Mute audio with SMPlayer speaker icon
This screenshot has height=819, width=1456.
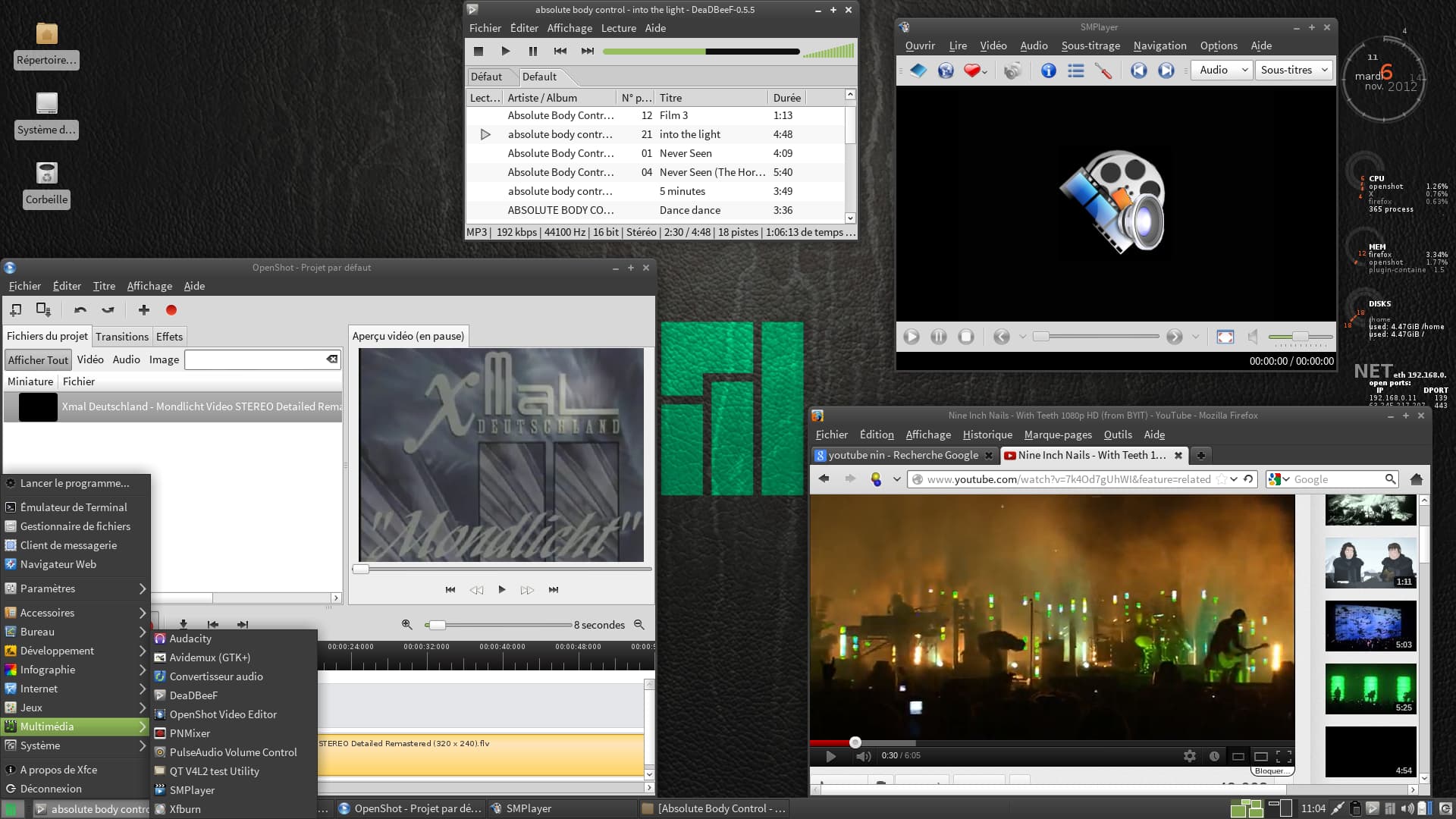click(x=1254, y=337)
